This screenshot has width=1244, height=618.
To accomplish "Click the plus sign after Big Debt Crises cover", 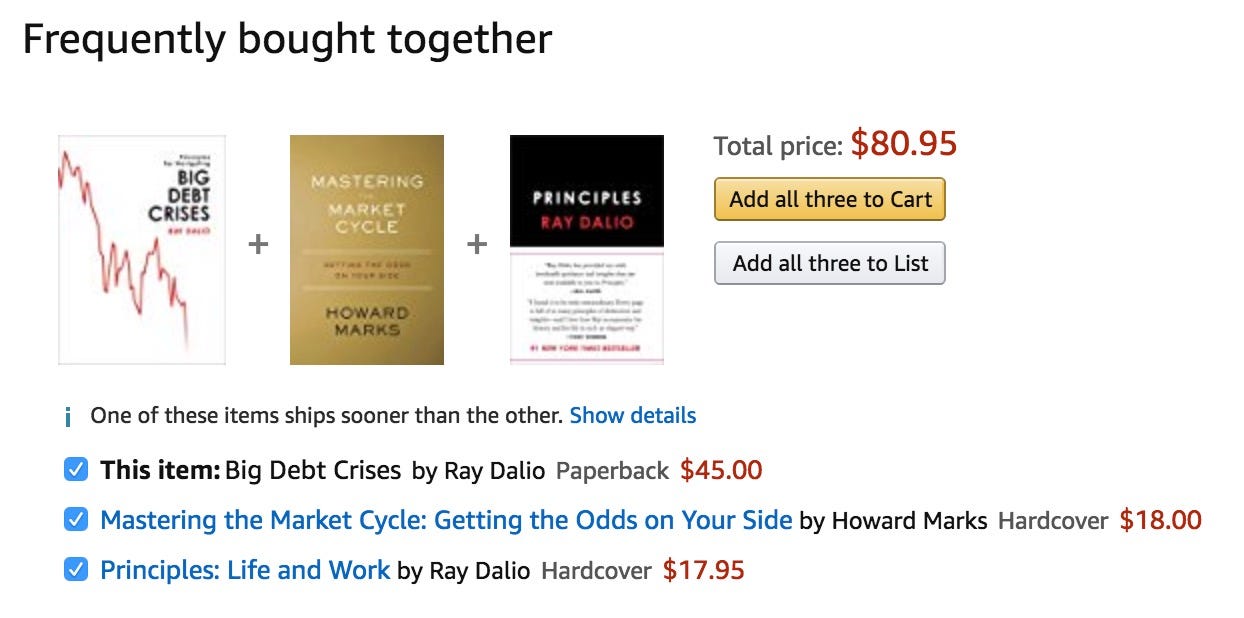I will tap(258, 244).
